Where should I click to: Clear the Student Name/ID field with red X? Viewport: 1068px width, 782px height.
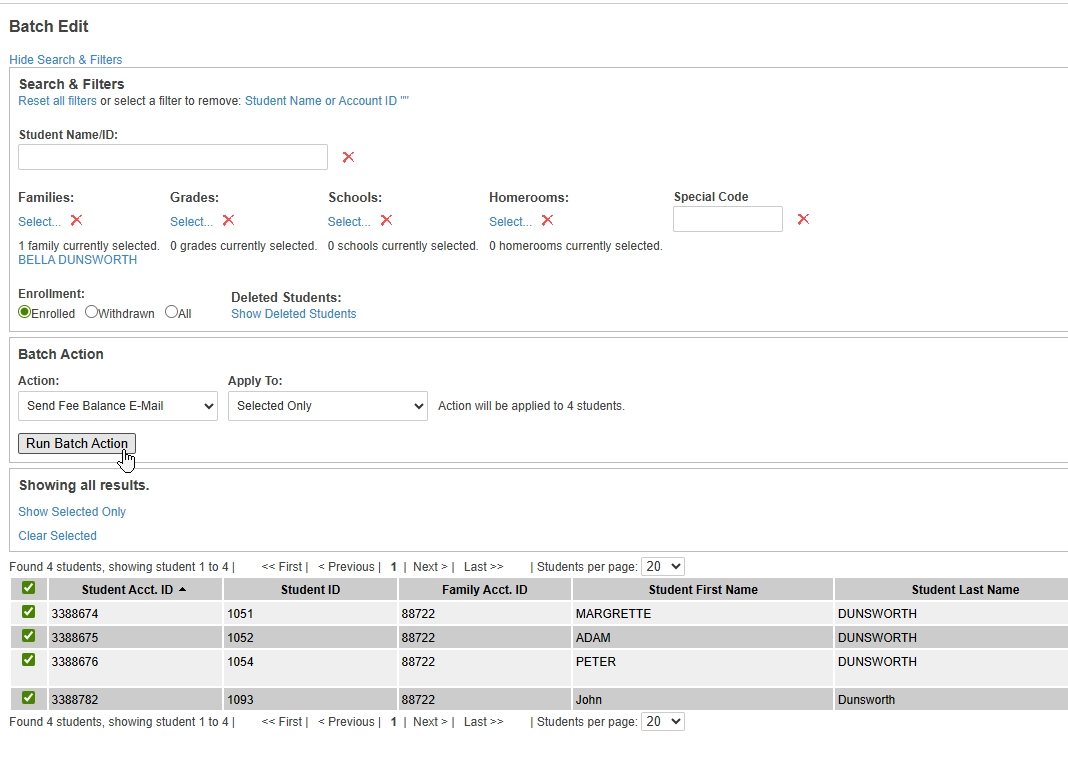click(348, 157)
